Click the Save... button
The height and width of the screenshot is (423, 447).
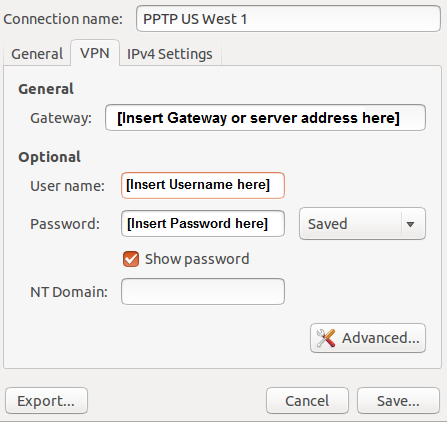[x=398, y=401]
